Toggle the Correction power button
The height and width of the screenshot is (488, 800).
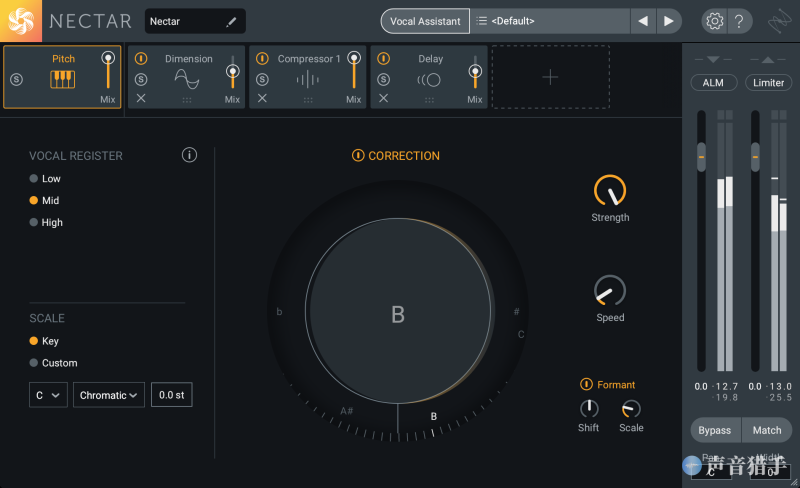click(358, 155)
